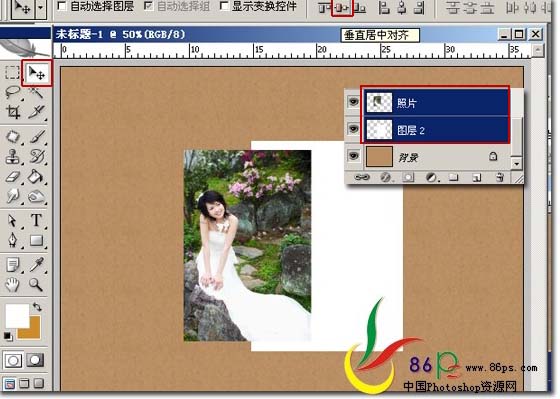Click the foreground white color swatch
560x399 pixels.
(x=16, y=315)
